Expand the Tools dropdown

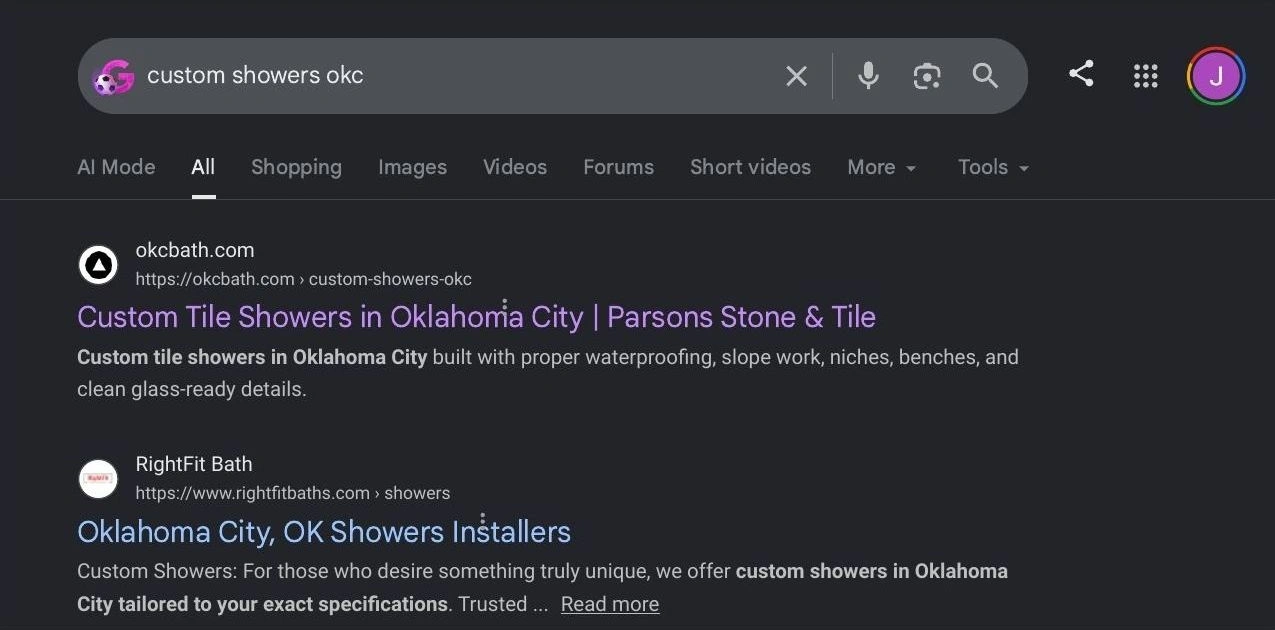pos(993,167)
